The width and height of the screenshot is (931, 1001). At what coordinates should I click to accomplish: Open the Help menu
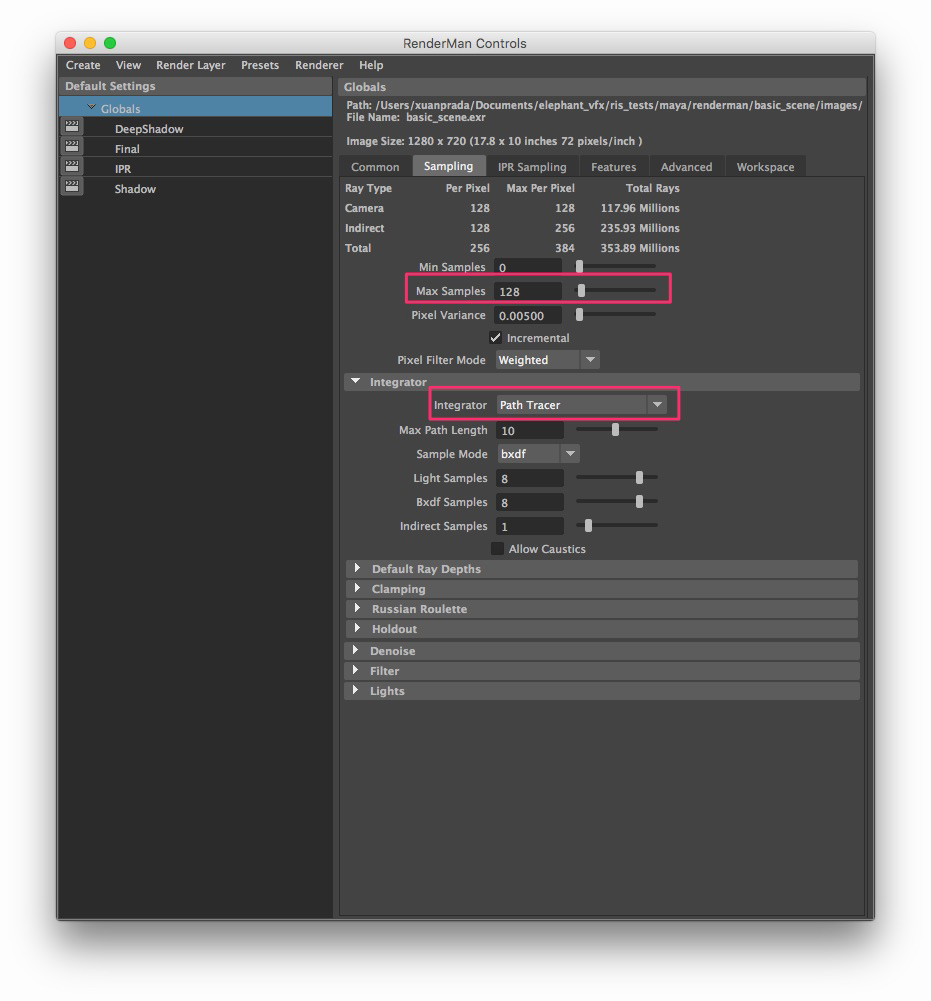pos(371,65)
